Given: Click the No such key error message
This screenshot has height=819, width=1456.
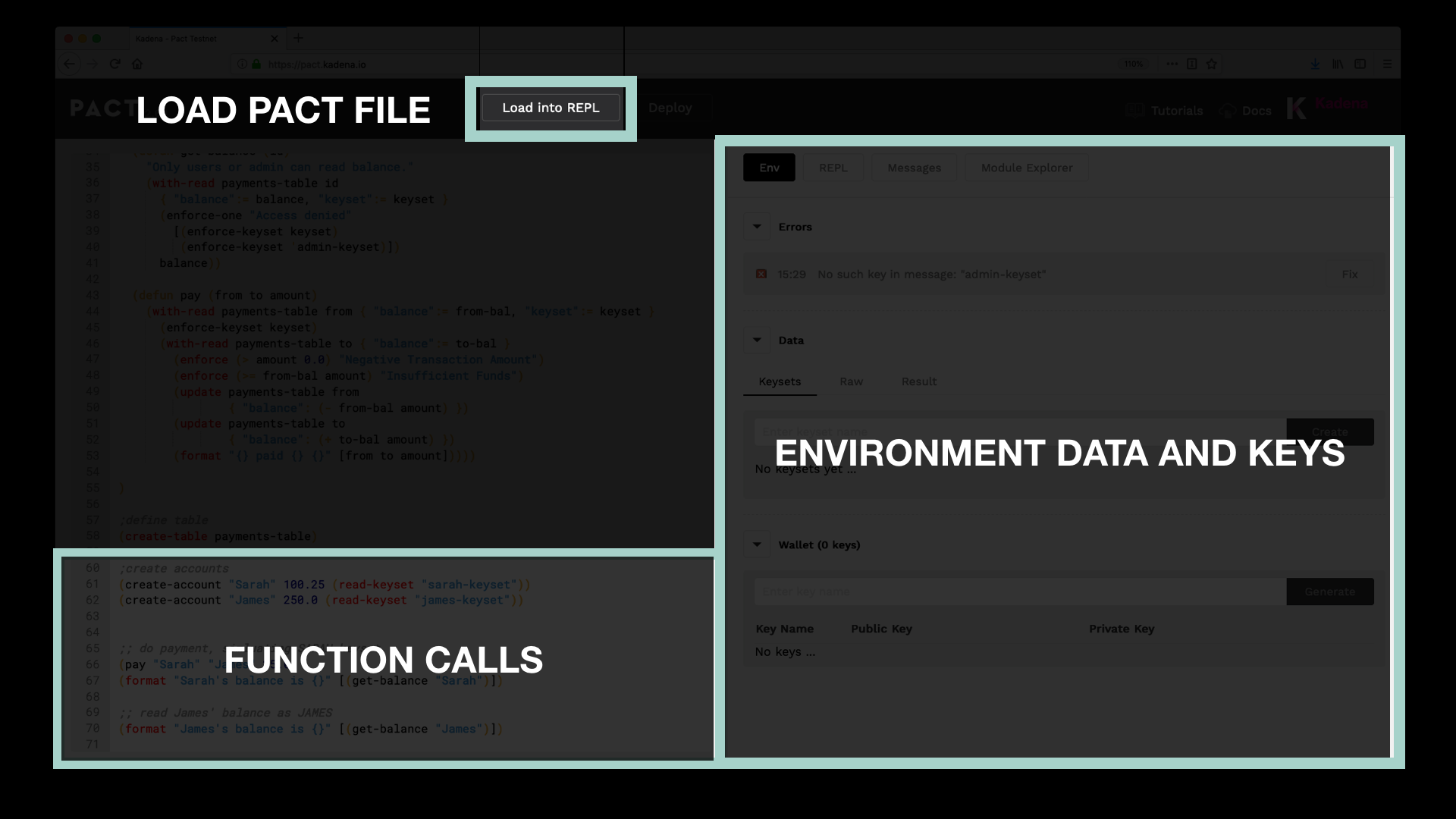Looking at the screenshot, I should coord(931,274).
